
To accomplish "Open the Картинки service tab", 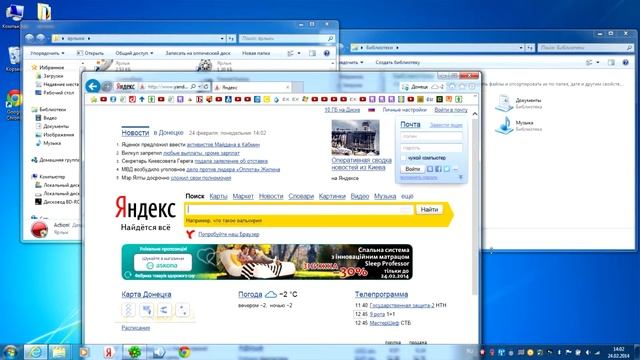I will coord(332,196).
